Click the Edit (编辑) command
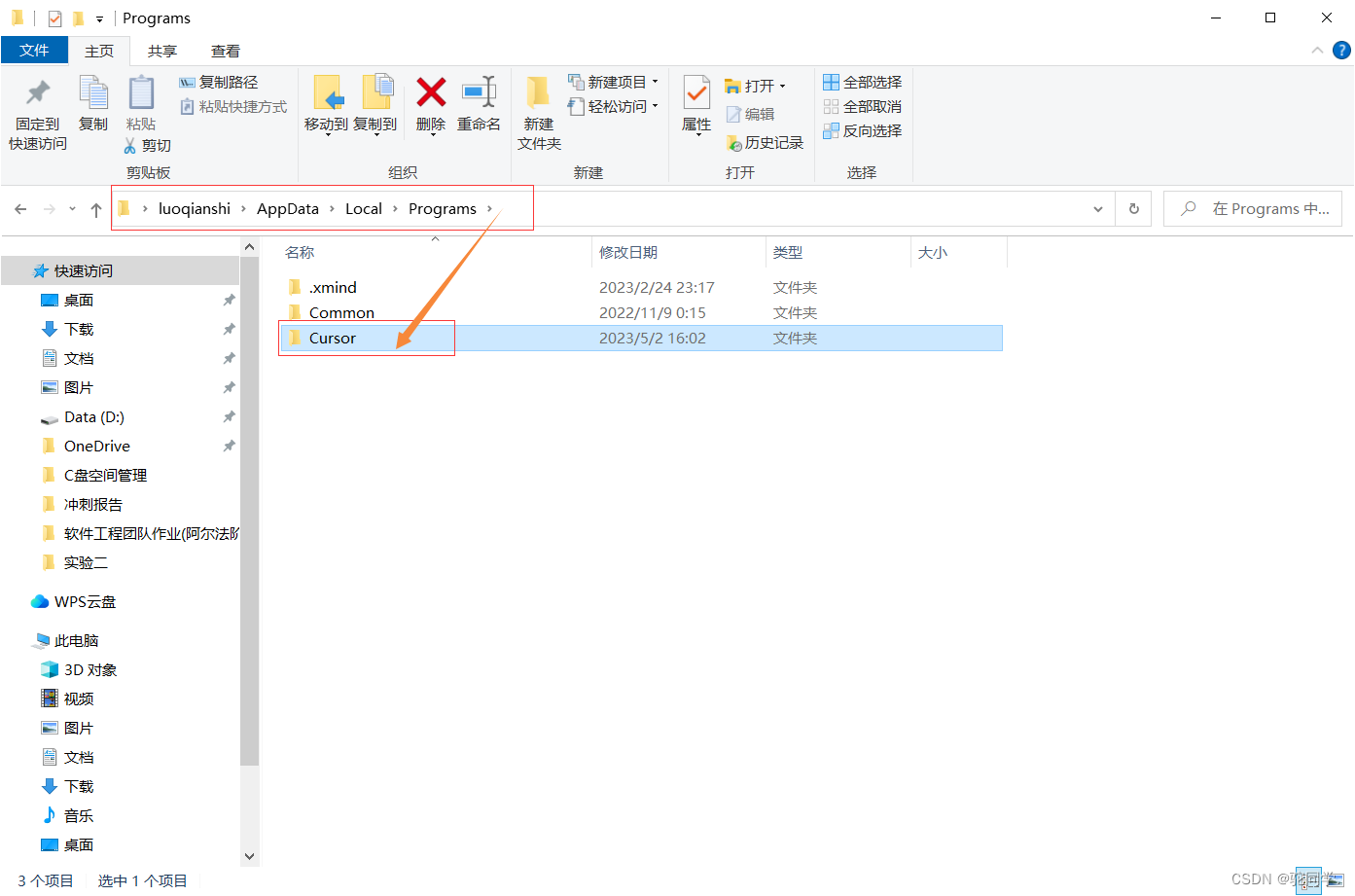 tap(750, 115)
